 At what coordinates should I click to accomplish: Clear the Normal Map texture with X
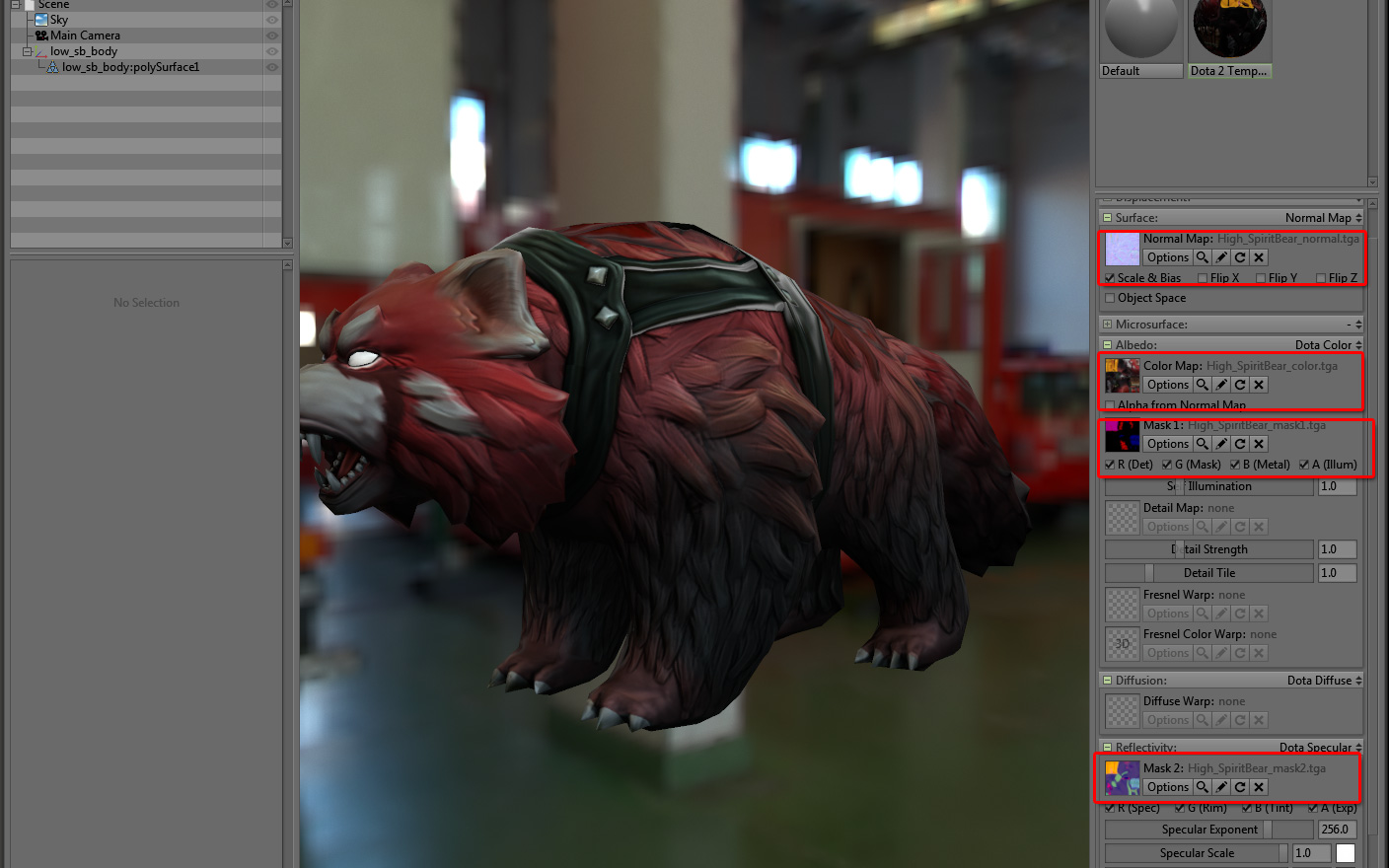point(1259,257)
